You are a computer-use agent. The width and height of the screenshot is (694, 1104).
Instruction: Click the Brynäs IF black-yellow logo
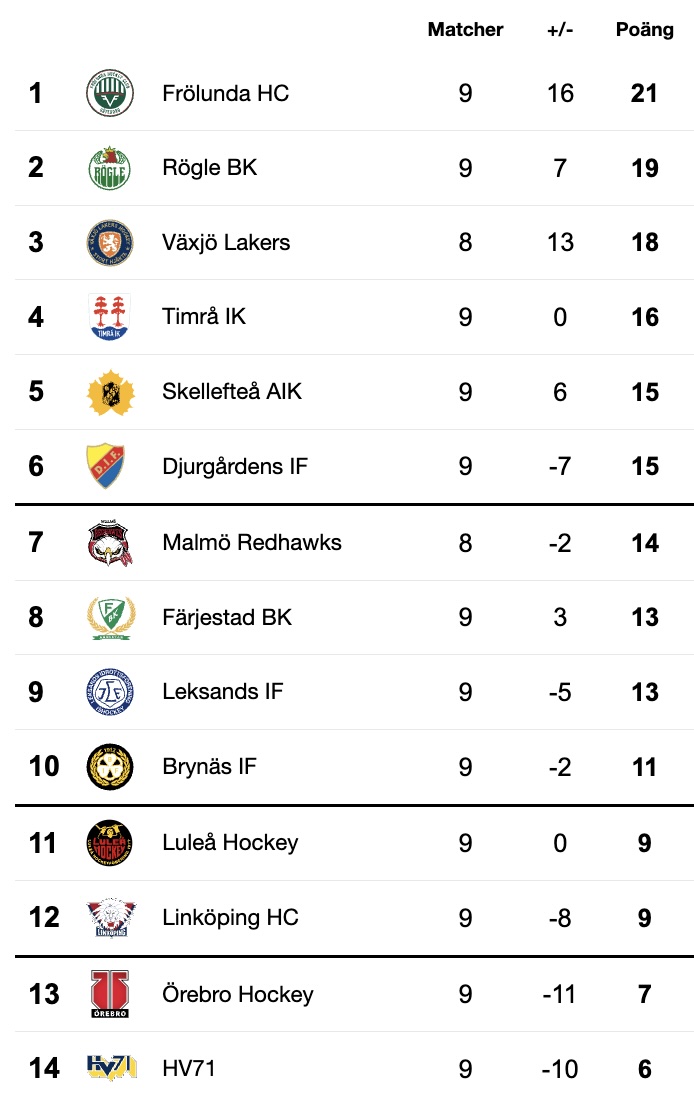pyautogui.click(x=110, y=767)
